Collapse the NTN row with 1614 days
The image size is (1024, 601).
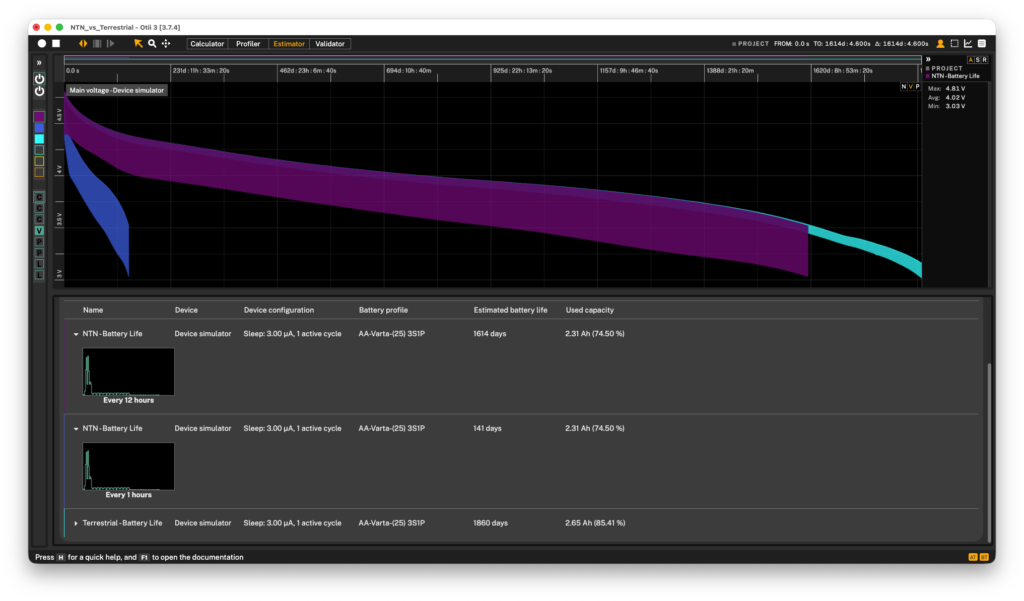(x=76, y=334)
